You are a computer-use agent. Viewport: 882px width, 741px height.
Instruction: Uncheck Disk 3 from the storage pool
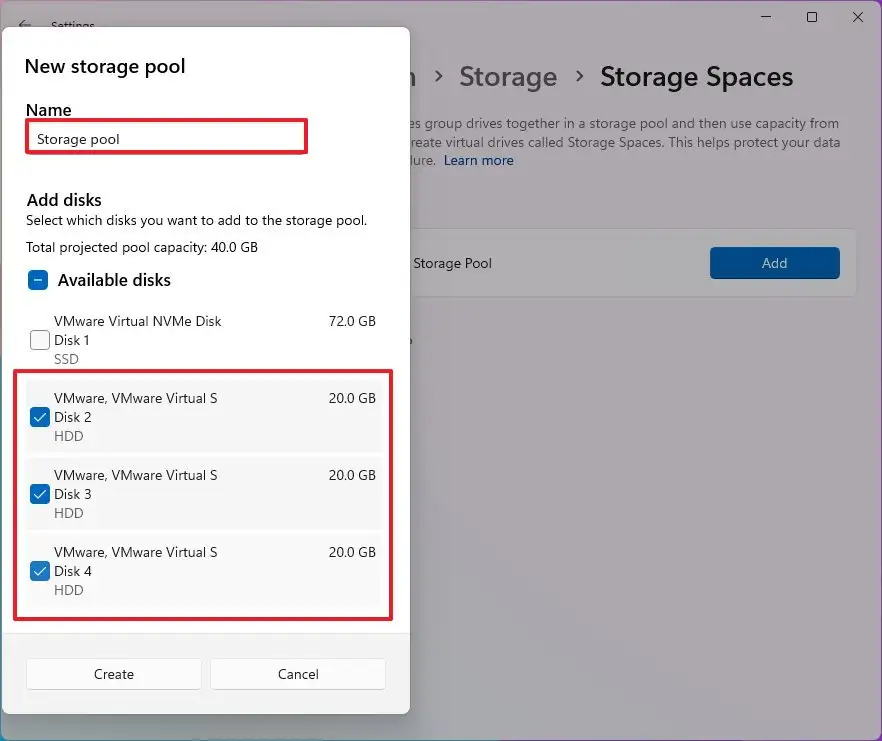[39, 493]
